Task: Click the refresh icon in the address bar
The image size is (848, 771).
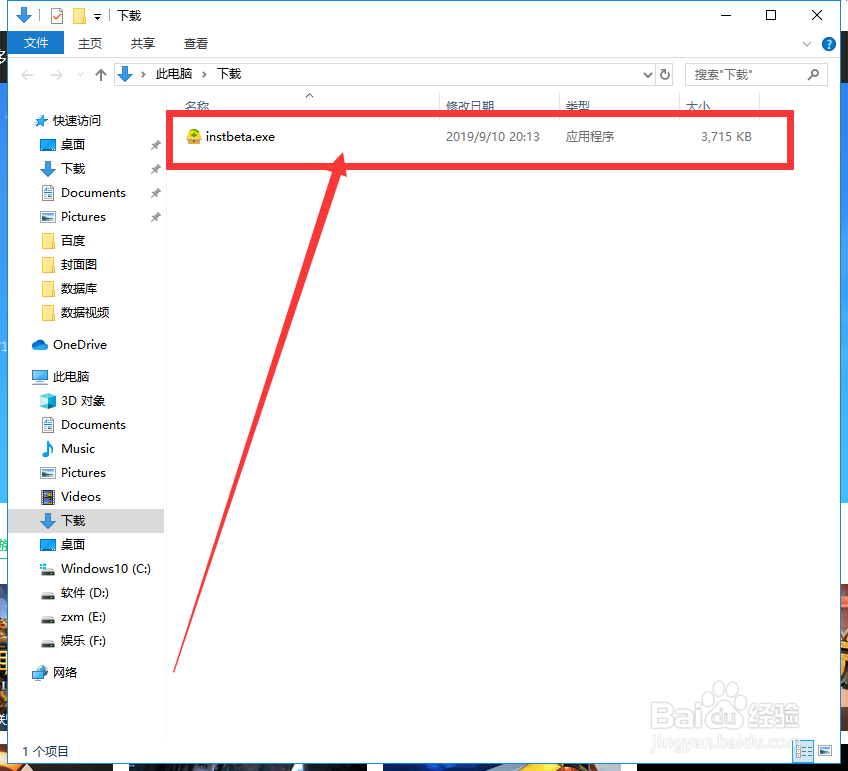Action: [664, 74]
